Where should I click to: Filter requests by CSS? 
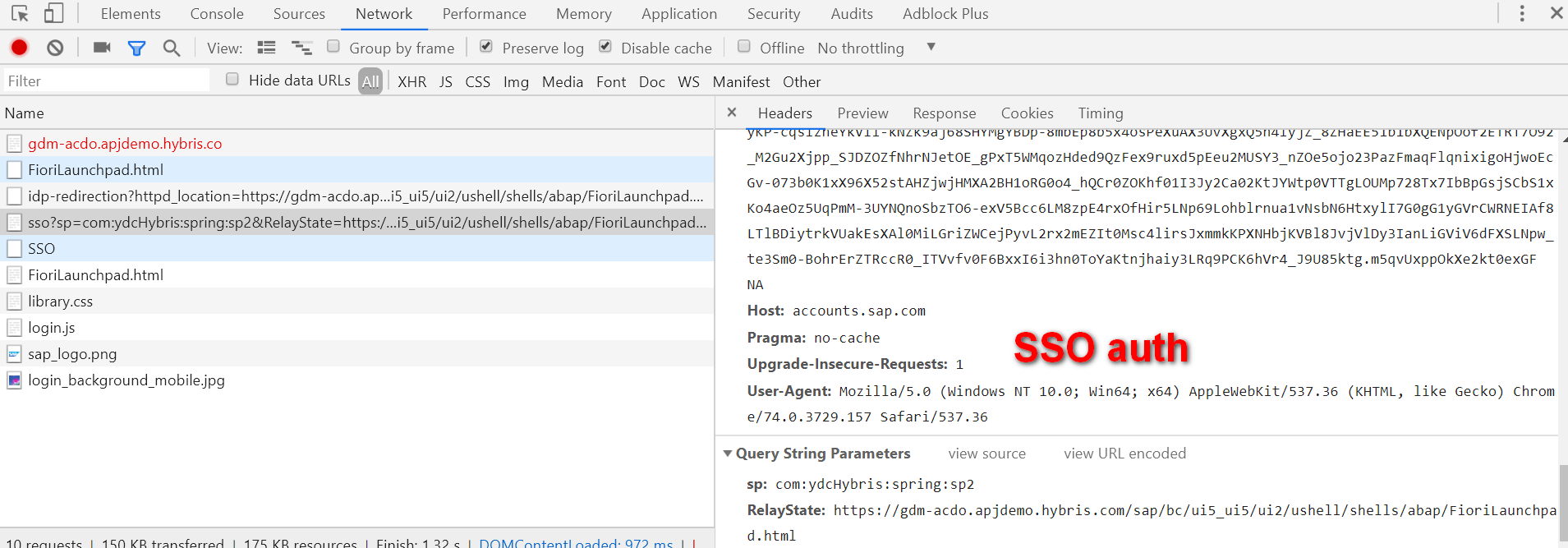[477, 82]
